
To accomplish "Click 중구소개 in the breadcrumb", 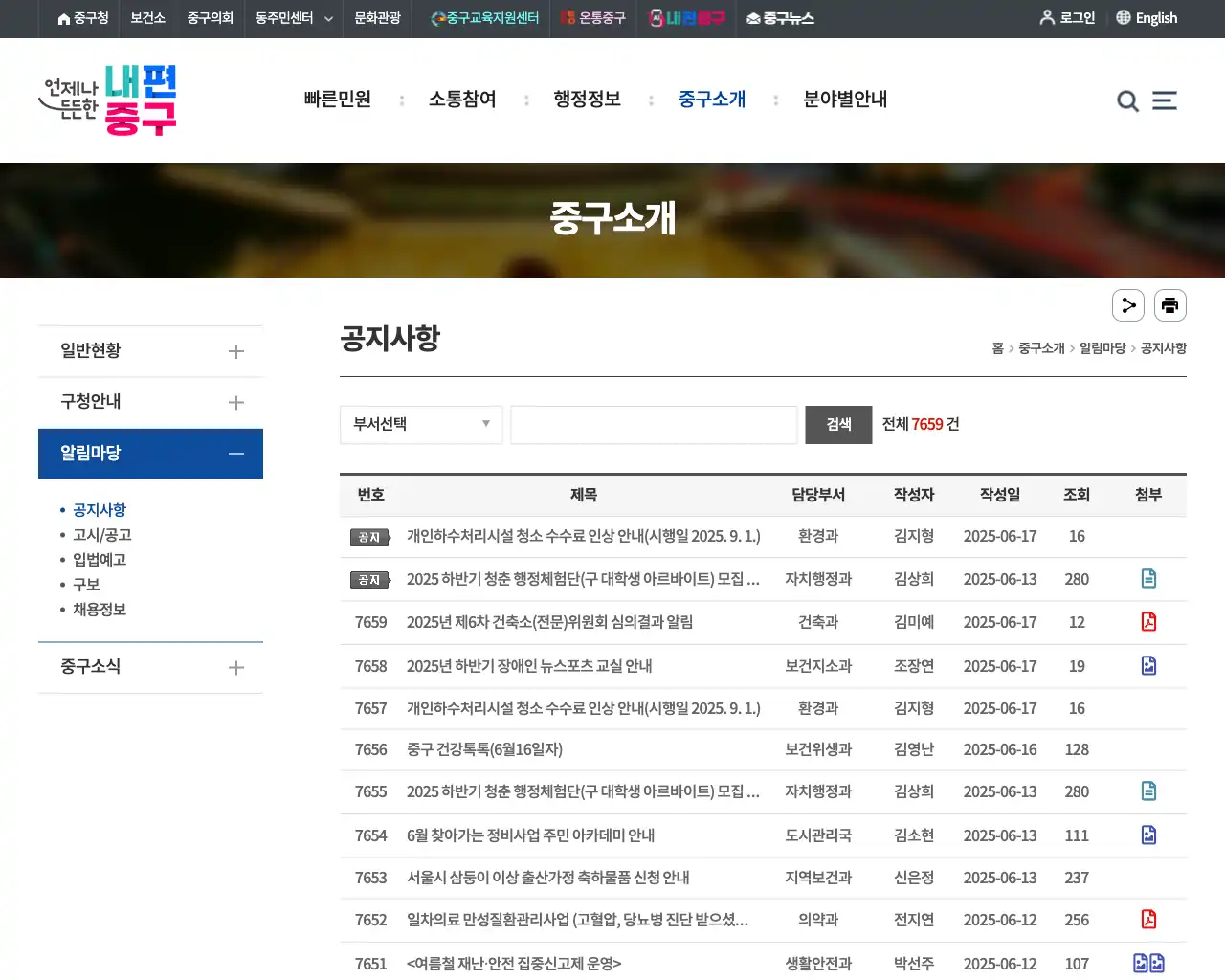I will pos(1041,348).
